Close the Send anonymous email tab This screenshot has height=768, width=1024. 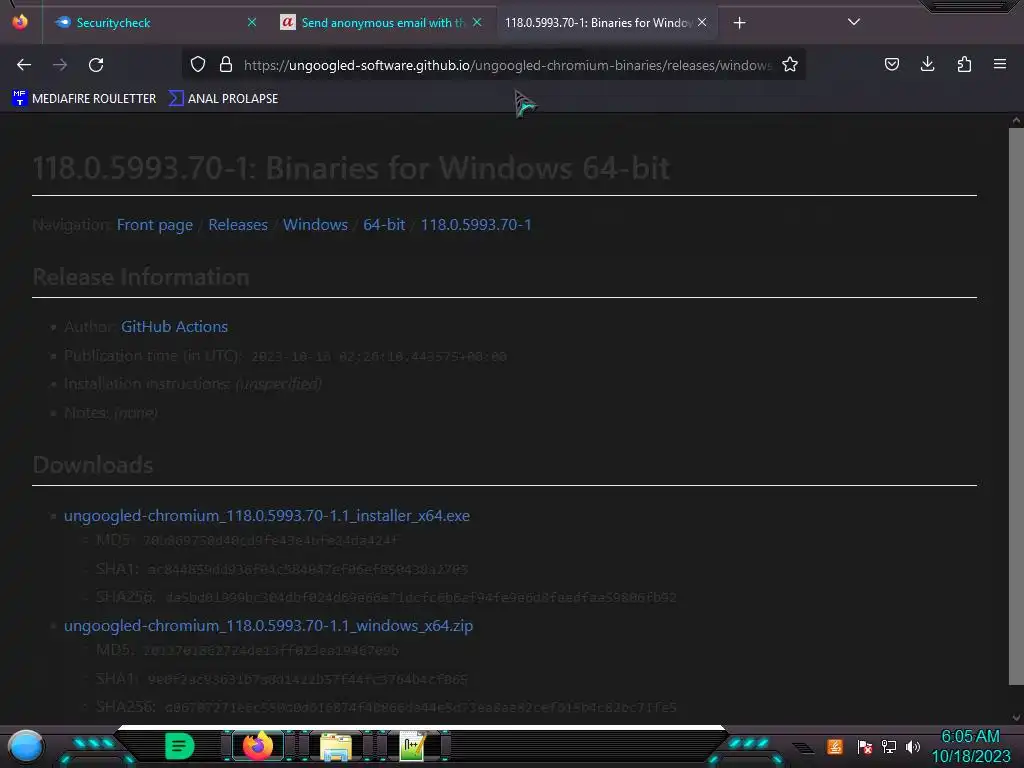pos(477,22)
